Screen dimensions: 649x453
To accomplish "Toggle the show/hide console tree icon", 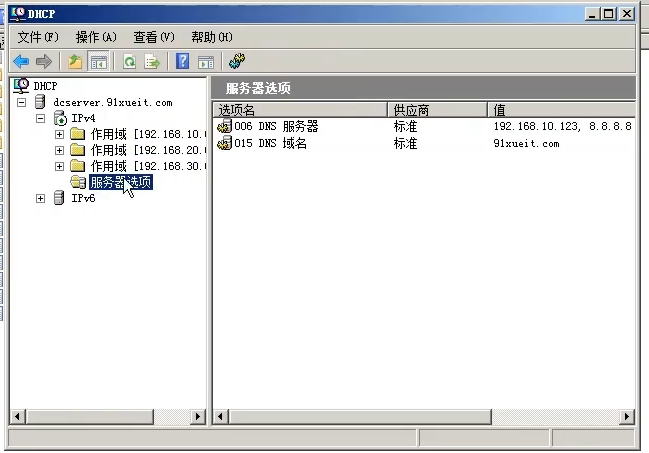I will [98, 62].
